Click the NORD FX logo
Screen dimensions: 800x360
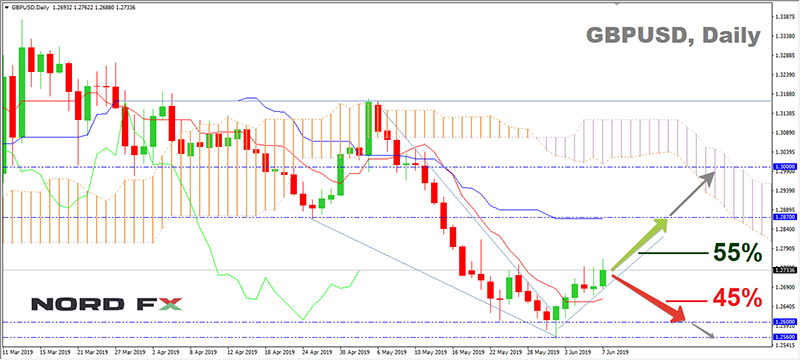tap(107, 304)
